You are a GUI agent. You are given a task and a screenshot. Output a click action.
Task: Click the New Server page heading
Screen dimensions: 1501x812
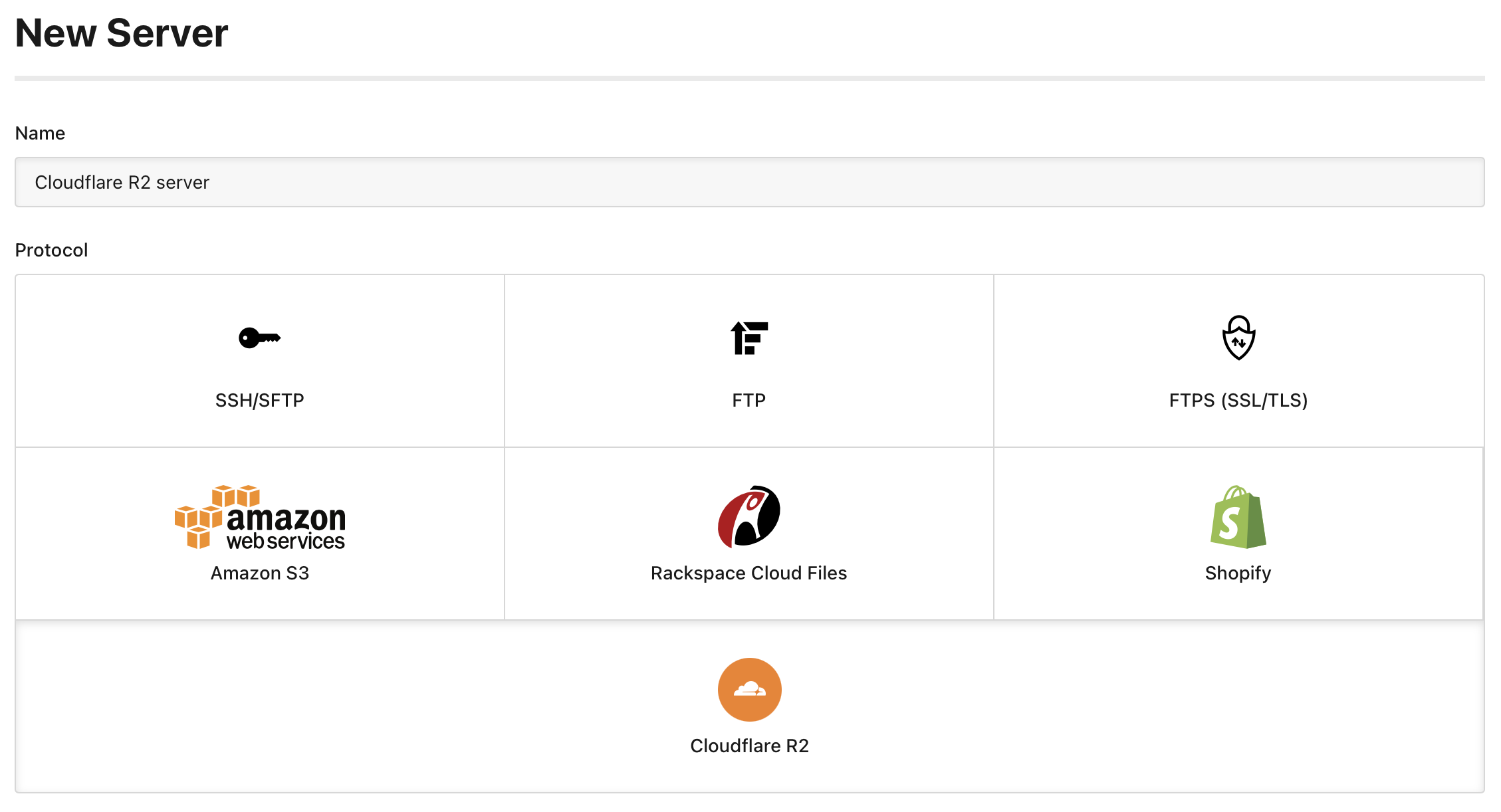(122, 33)
